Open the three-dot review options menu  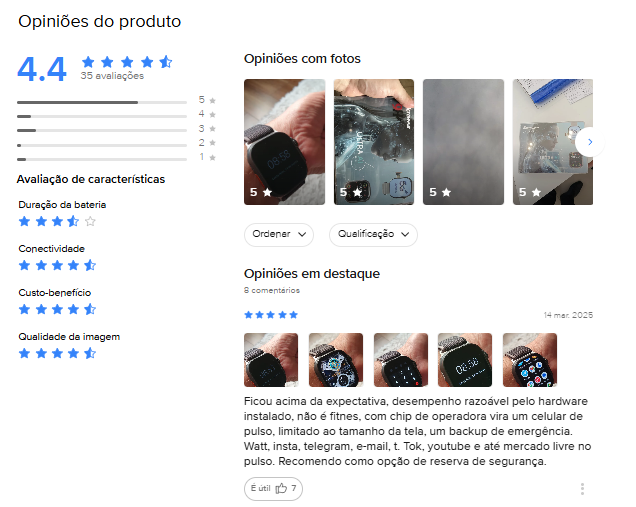[x=582, y=489]
